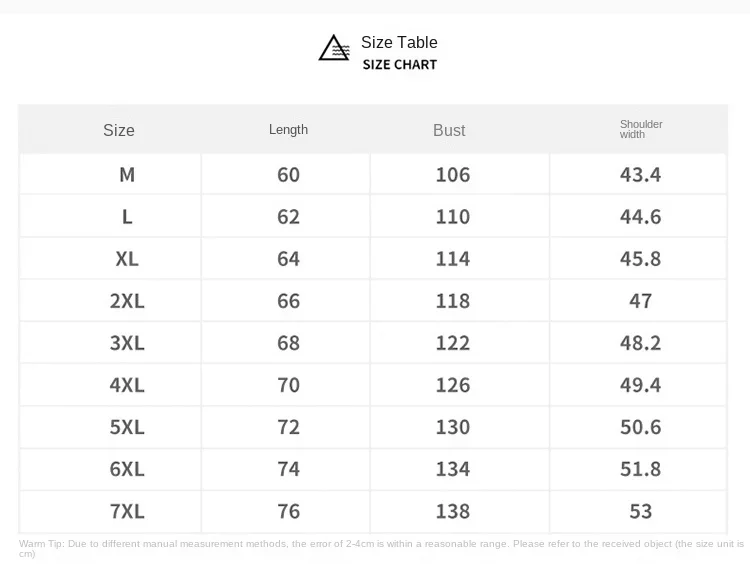Select the Length column header
Viewport: 750px width, 570px height.
(288, 129)
